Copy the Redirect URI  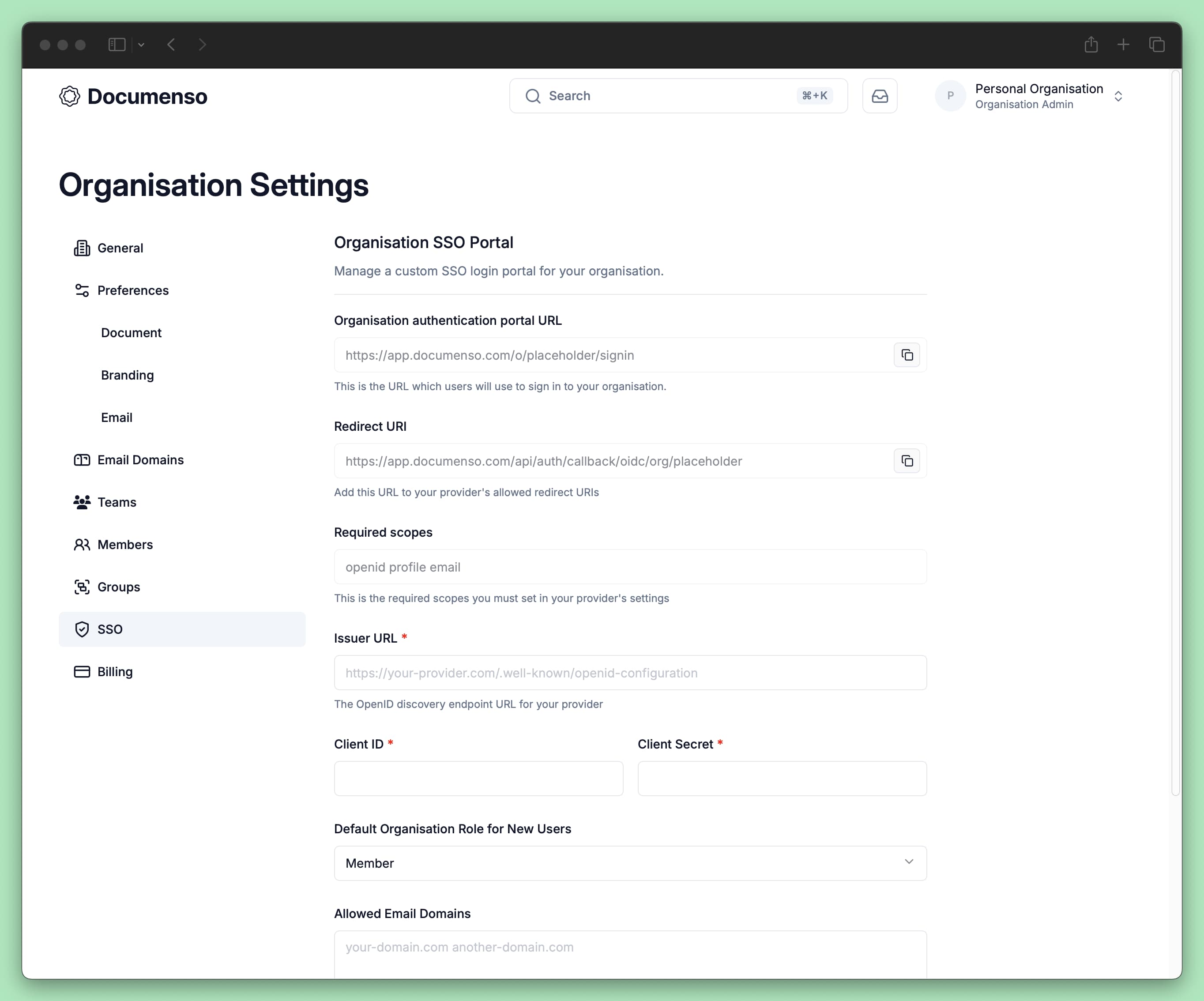click(x=907, y=460)
